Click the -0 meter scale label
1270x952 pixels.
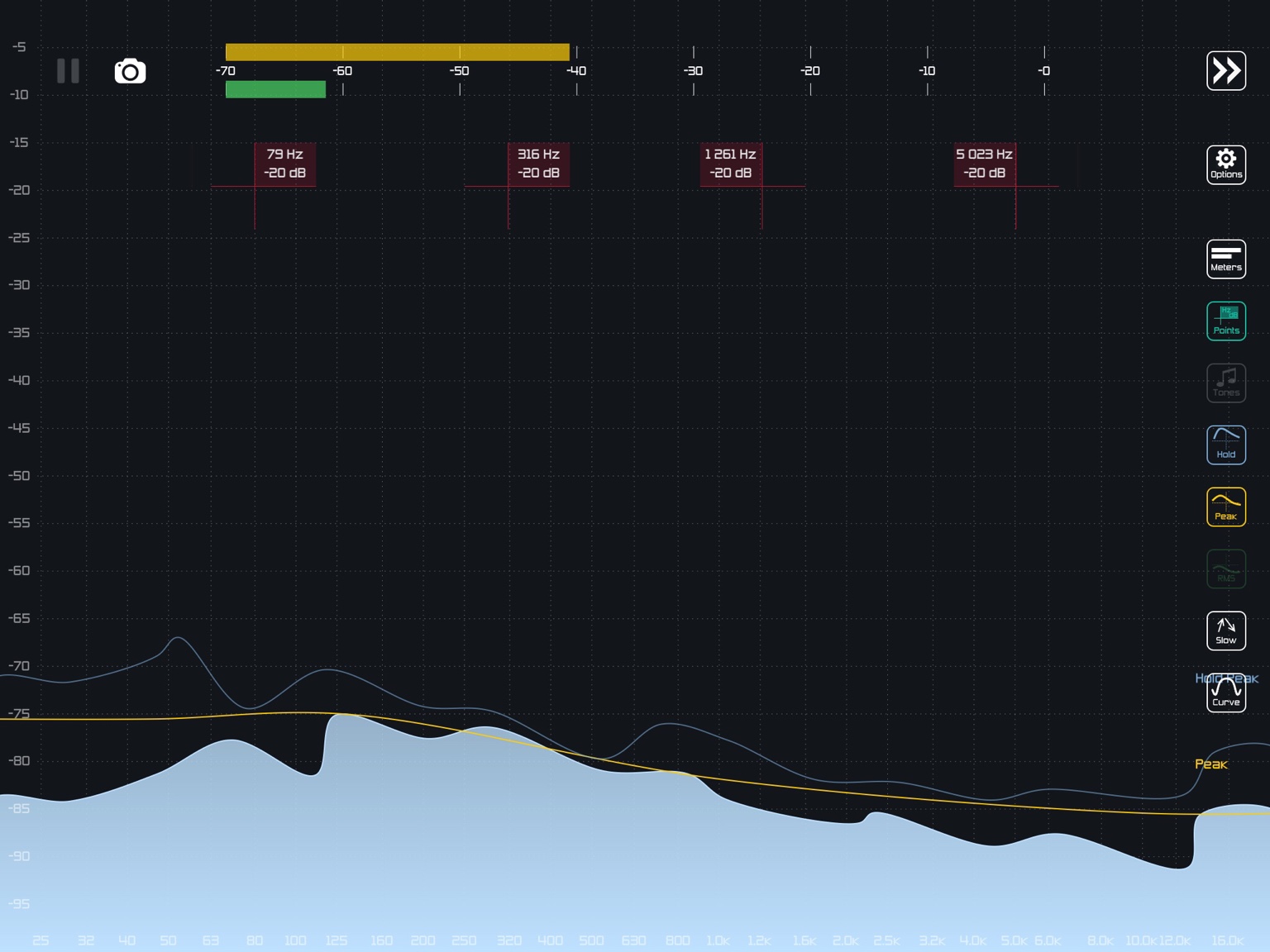(1044, 71)
